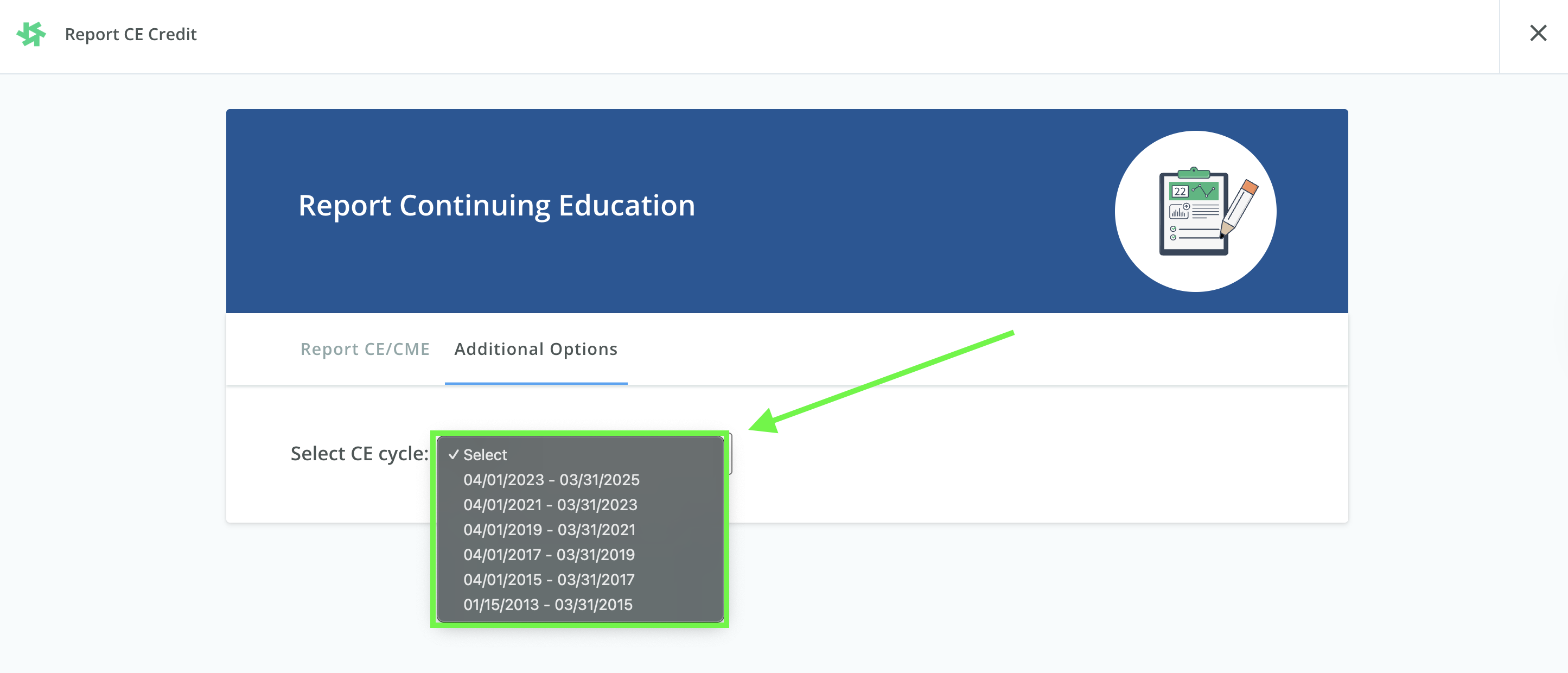Open the Additional Options tab

pos(536,349)
